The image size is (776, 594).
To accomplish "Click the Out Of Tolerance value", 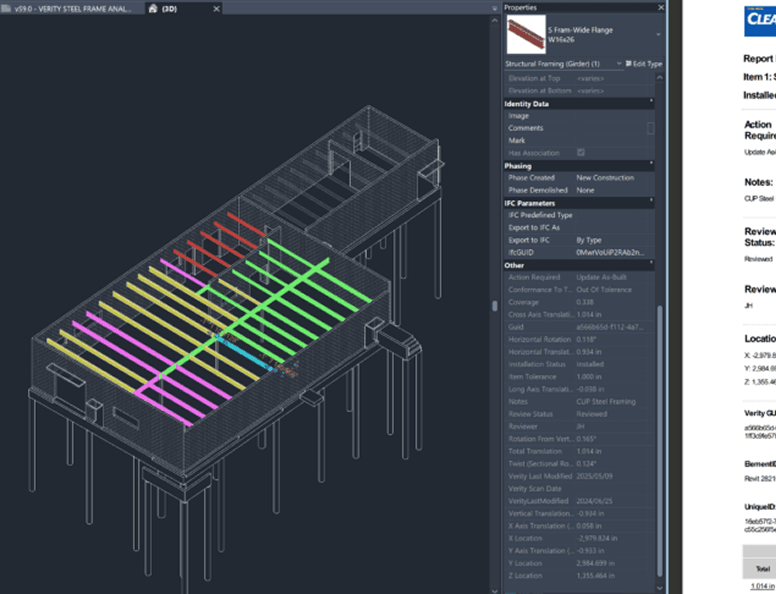I will point(604,290).
